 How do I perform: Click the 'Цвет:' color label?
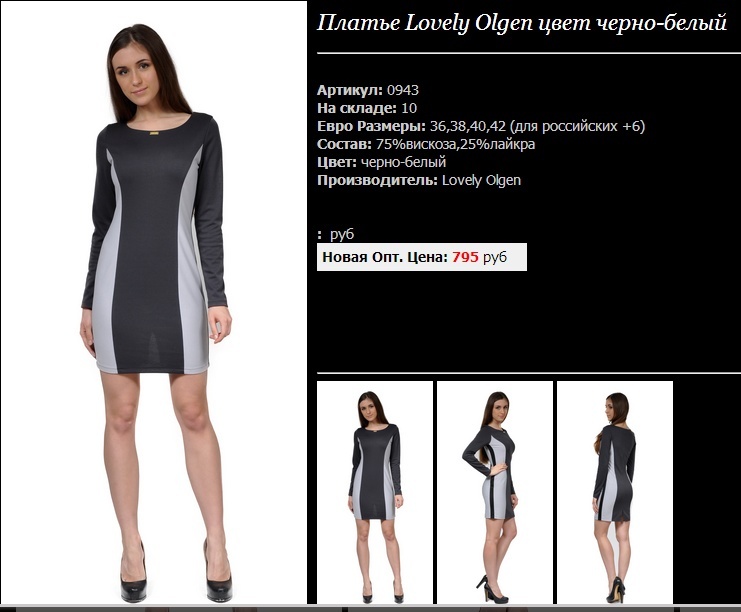(337, 162)
